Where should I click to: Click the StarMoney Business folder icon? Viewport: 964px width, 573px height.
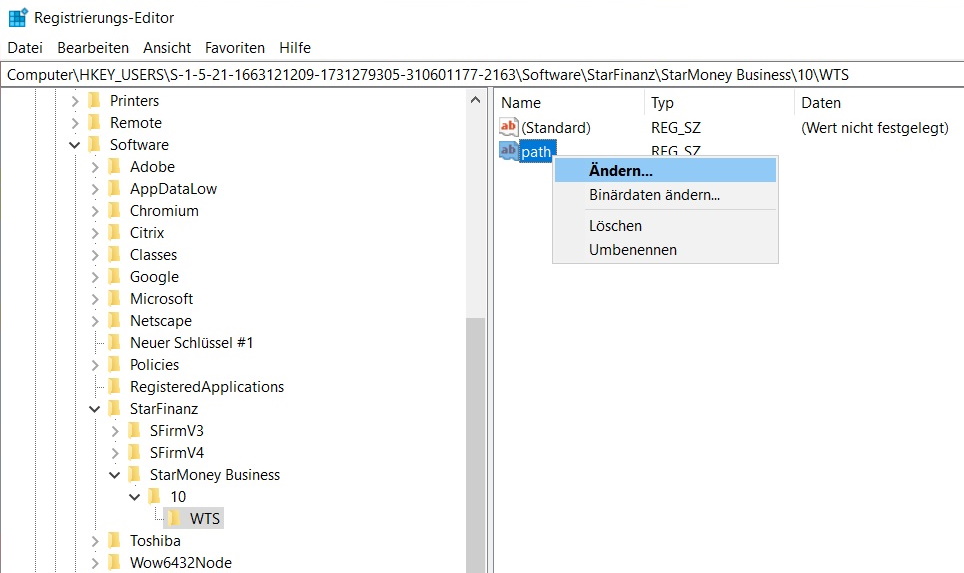135,475
